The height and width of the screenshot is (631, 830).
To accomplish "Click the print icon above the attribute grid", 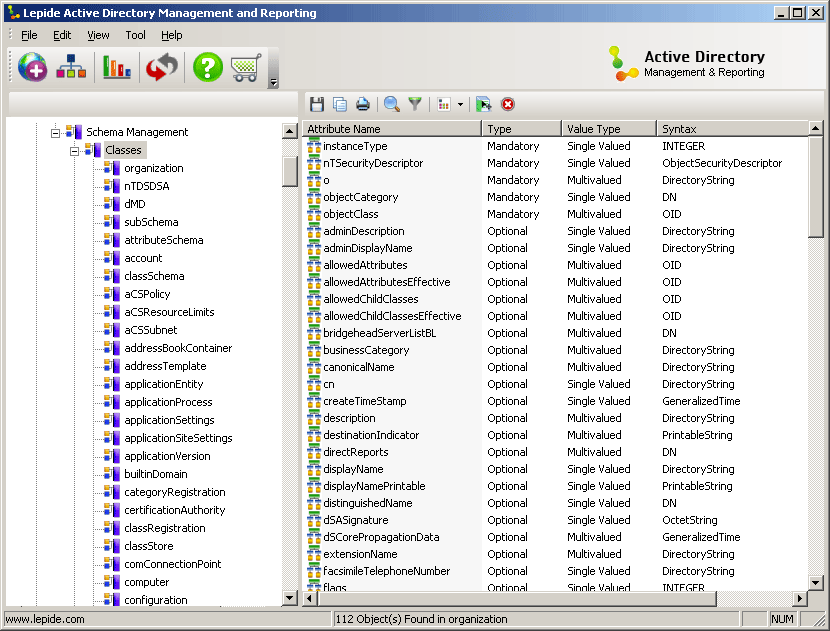I will (x=360, y=103).
